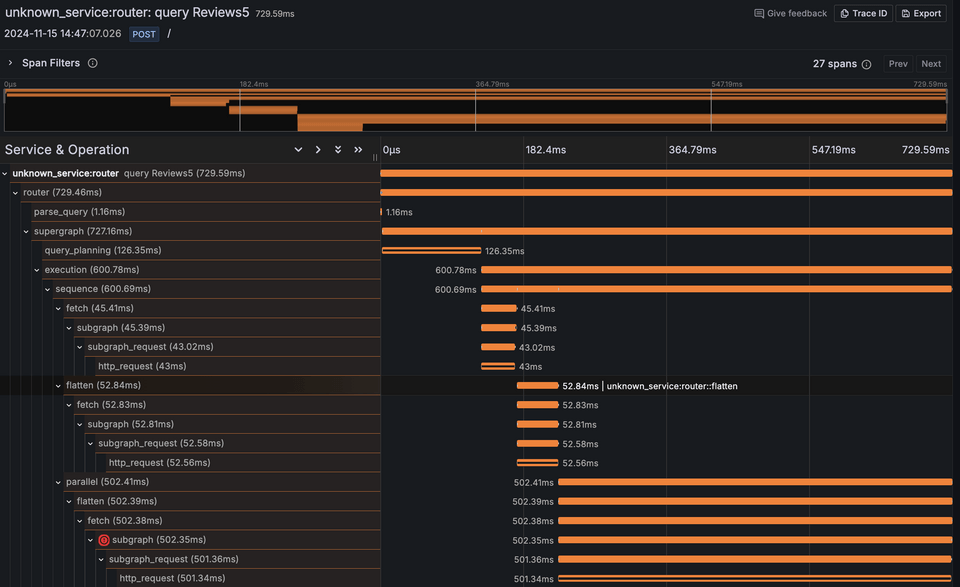The height and width of the screenshot is (587, 960).
Task: Click the parse_query 1.16ms timeline bar
Action: coord(381,212)
